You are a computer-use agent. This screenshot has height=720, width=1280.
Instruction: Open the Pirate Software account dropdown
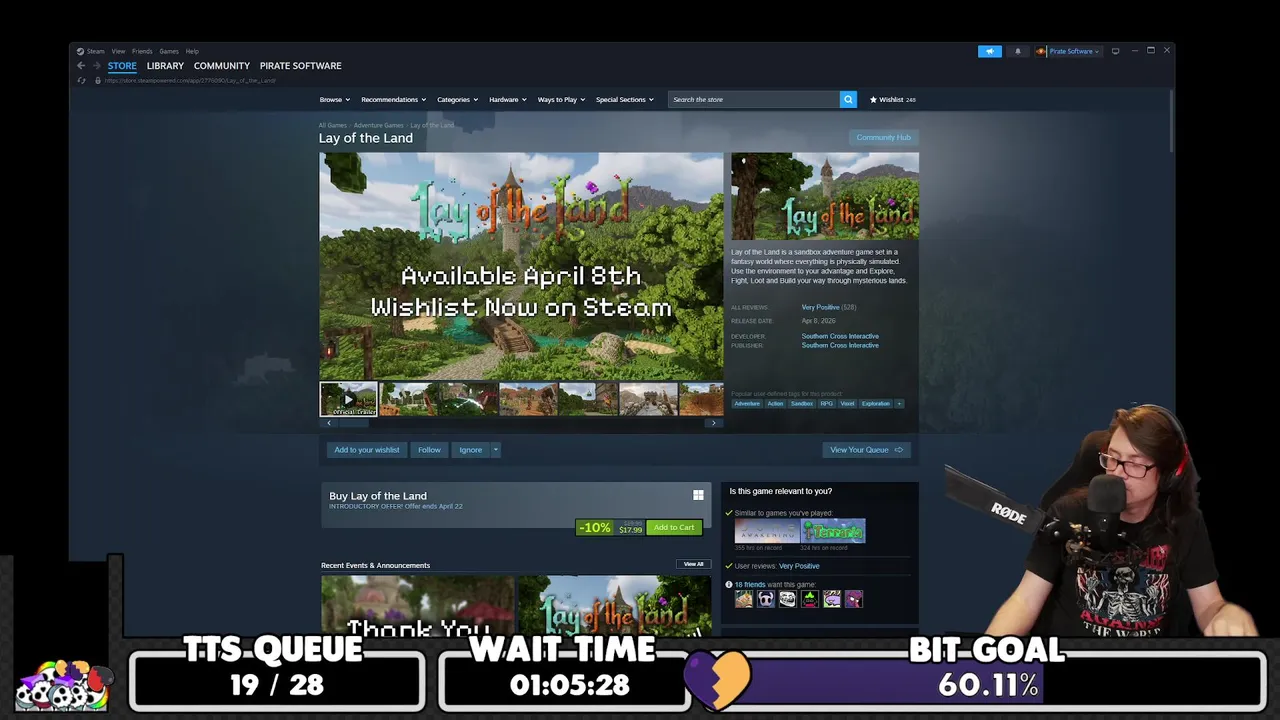tap(1074, 51)
